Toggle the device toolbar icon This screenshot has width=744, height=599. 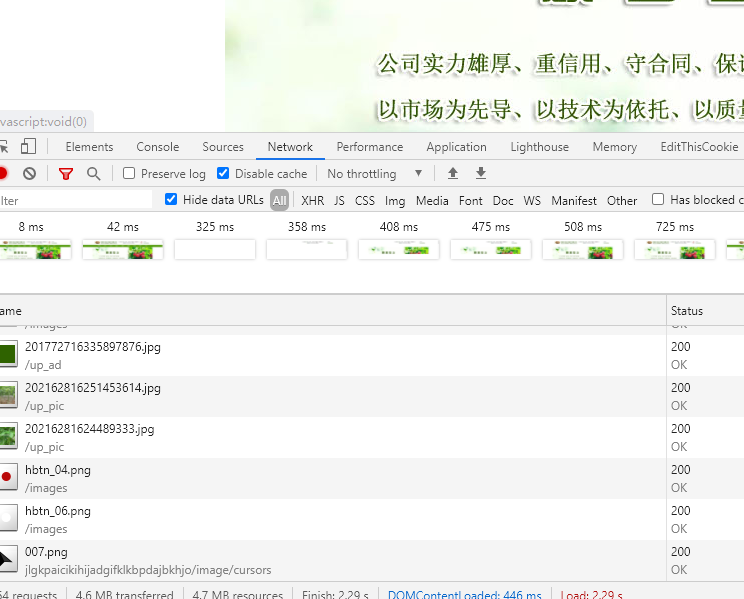pyautogui.click(x=28, y=147)
